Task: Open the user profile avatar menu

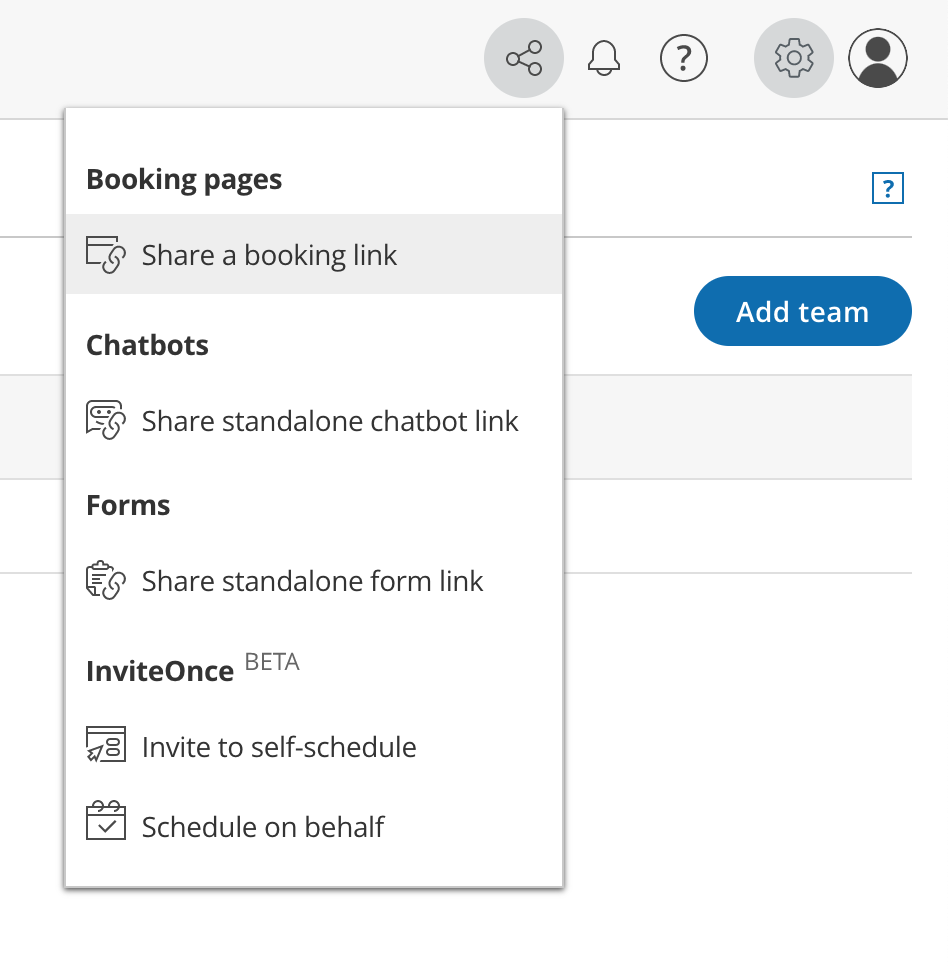Action: (878, 59)
